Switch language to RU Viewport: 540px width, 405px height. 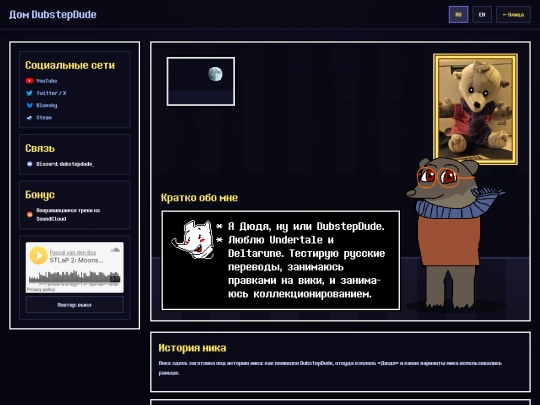click(458, 15)
